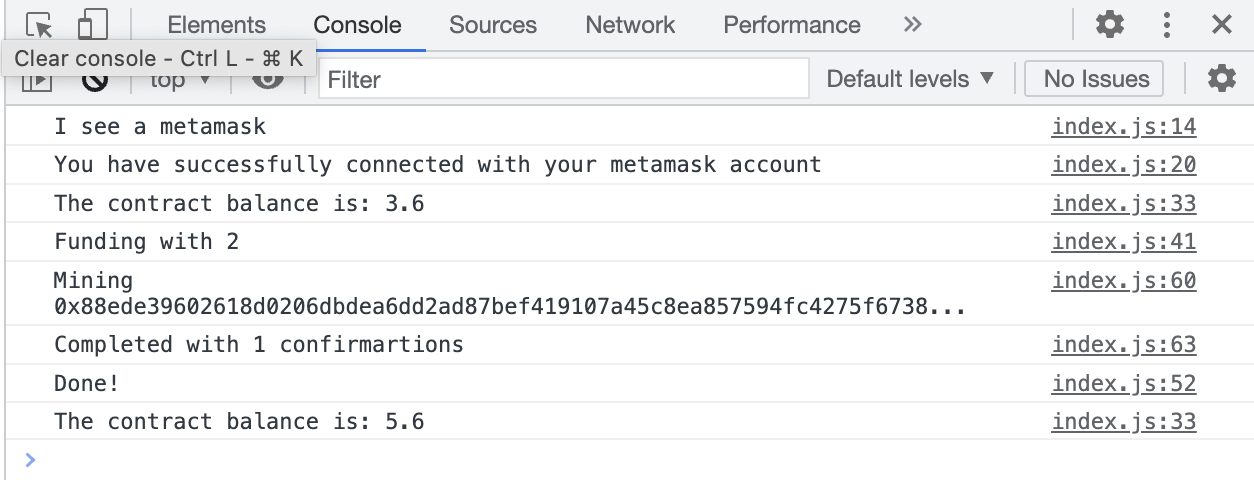Open the index.js:14 source link
Image resolution: width=1254 pixels, height=480 pixels.
1124,127
